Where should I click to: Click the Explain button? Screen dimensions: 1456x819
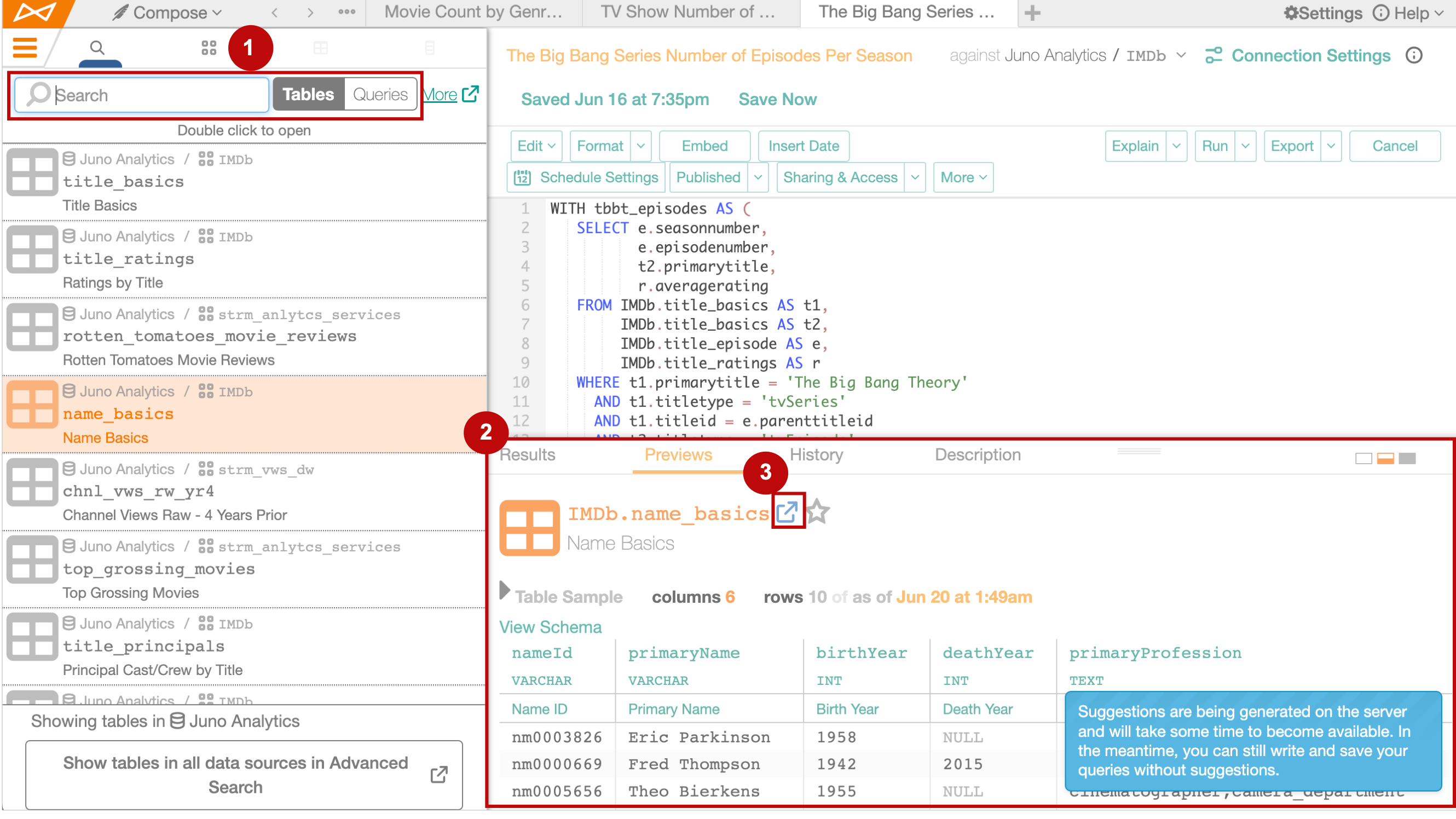(x=1135, y=146)
